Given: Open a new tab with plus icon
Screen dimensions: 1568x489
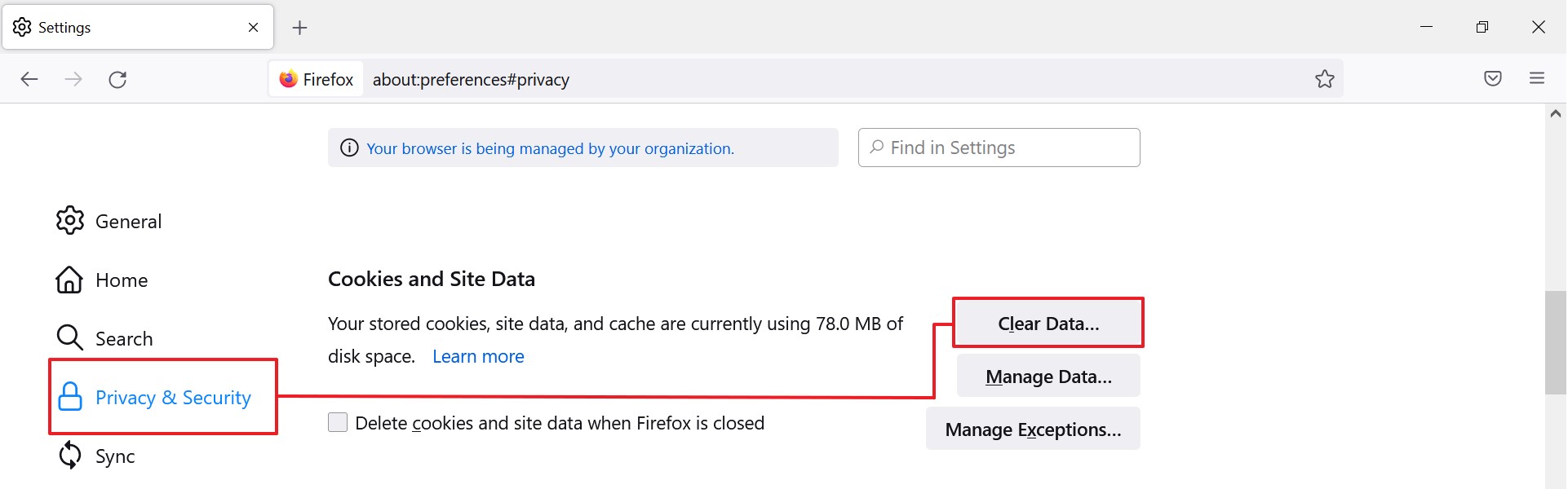Looking at the screenshot, I should (x=299, y=28).
